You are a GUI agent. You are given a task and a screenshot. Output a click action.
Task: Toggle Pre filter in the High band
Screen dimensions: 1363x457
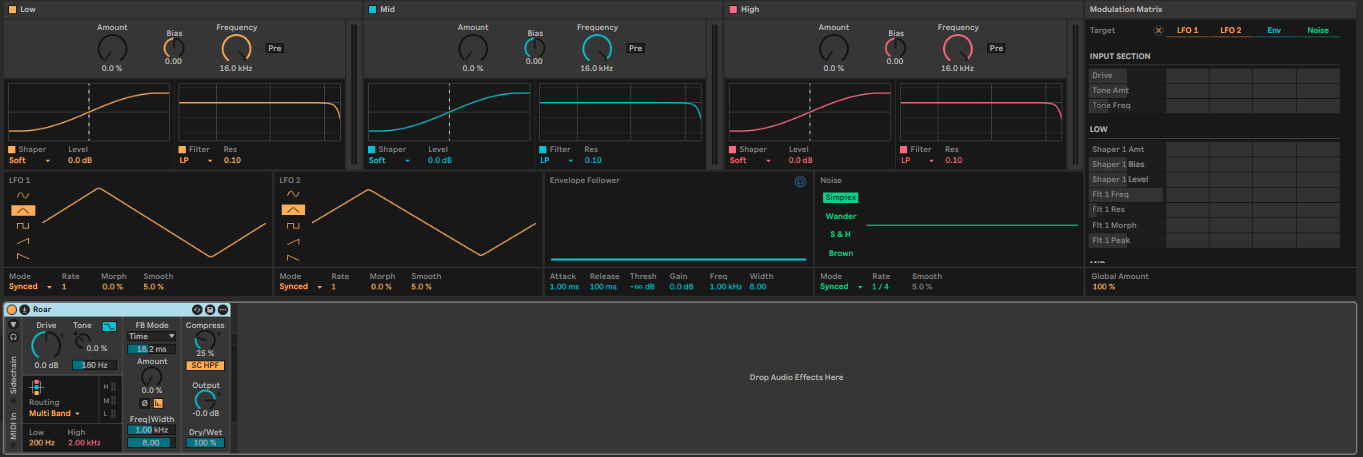point(996,48)
